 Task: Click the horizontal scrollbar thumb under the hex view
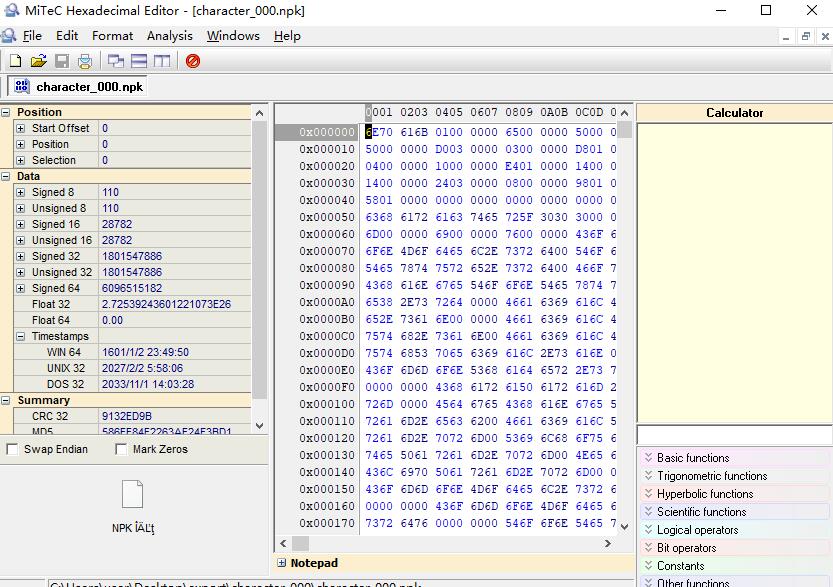pos(300,543)
